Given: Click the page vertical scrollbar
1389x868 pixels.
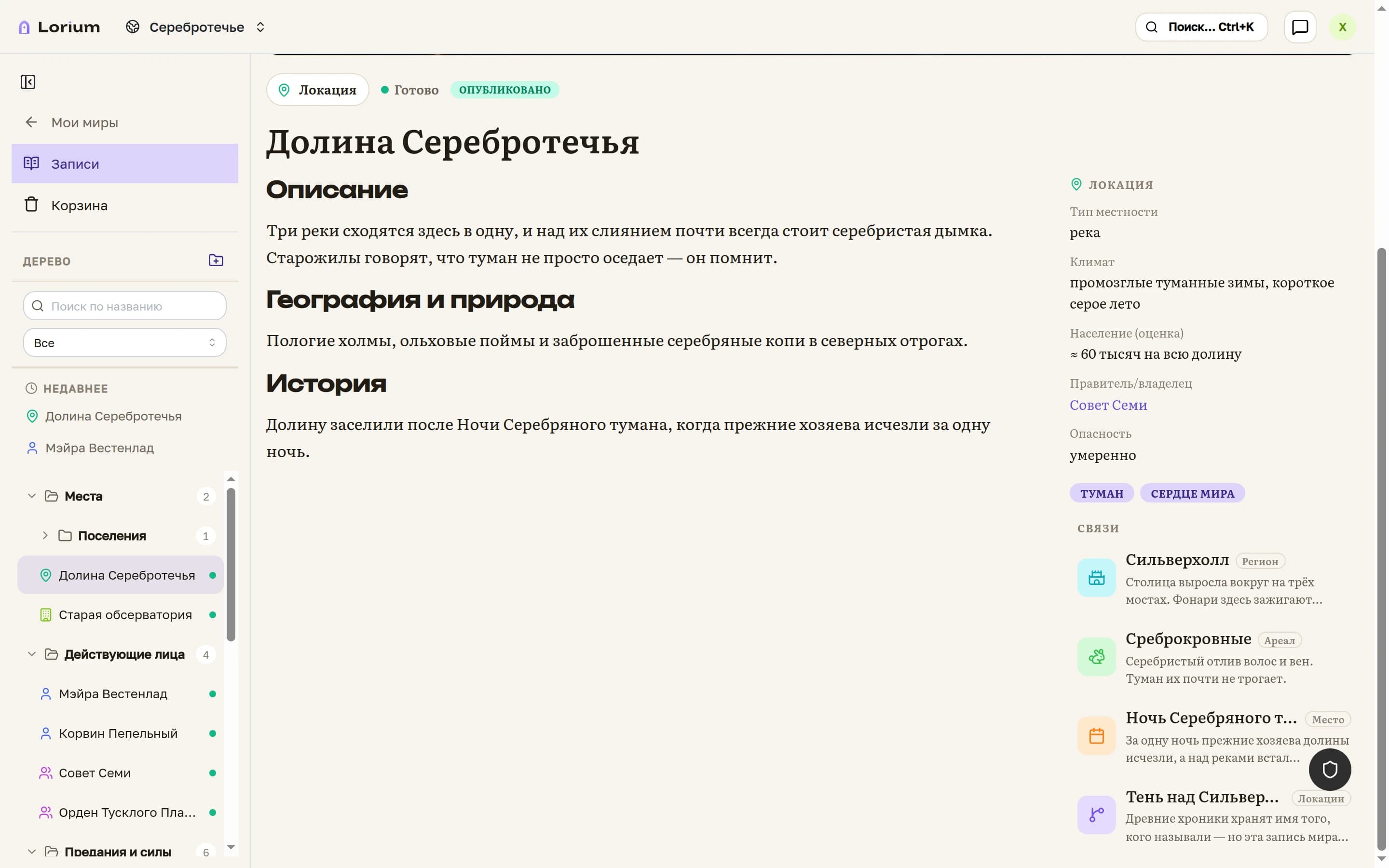Looking at the screenshot, I should [1382, 548].
